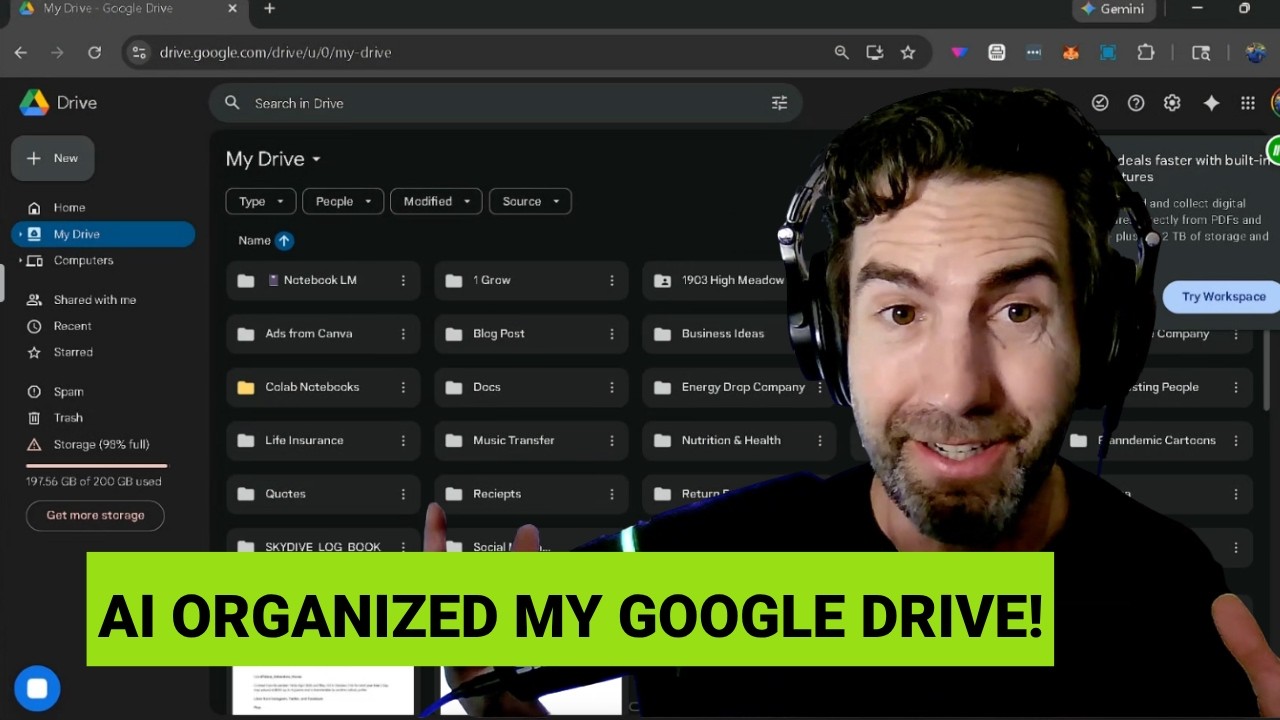Open the Ads from Canva folder

(x=323, y=334)
